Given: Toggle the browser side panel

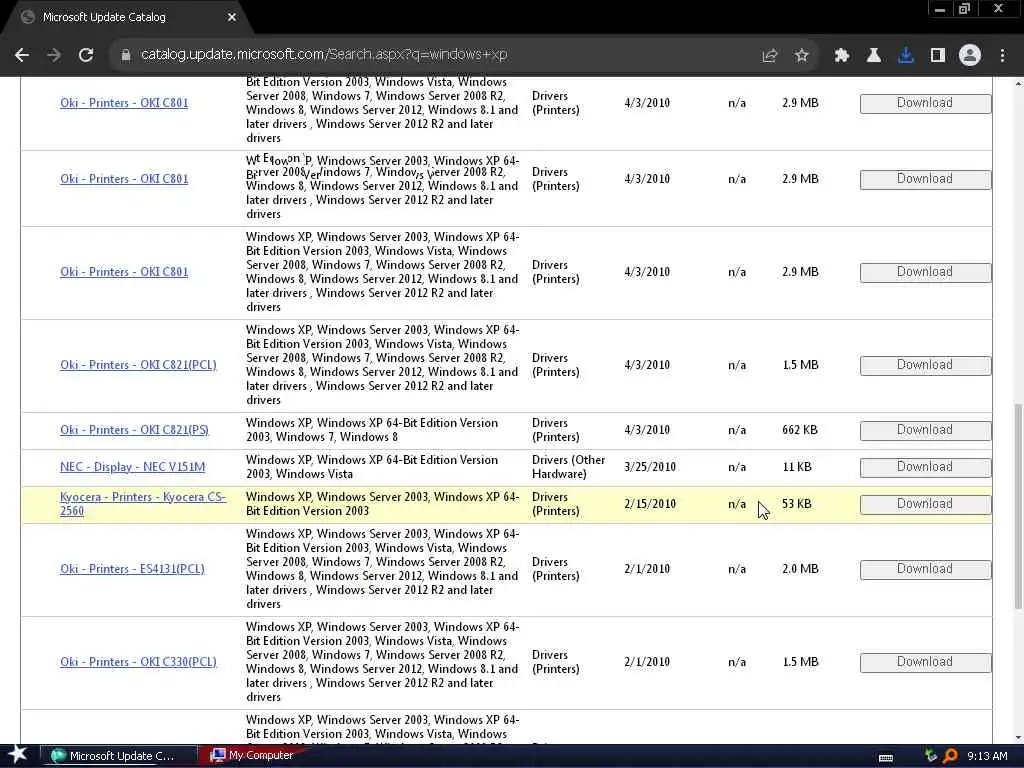Looking at the screenshot, I should (x=938, y=56).
